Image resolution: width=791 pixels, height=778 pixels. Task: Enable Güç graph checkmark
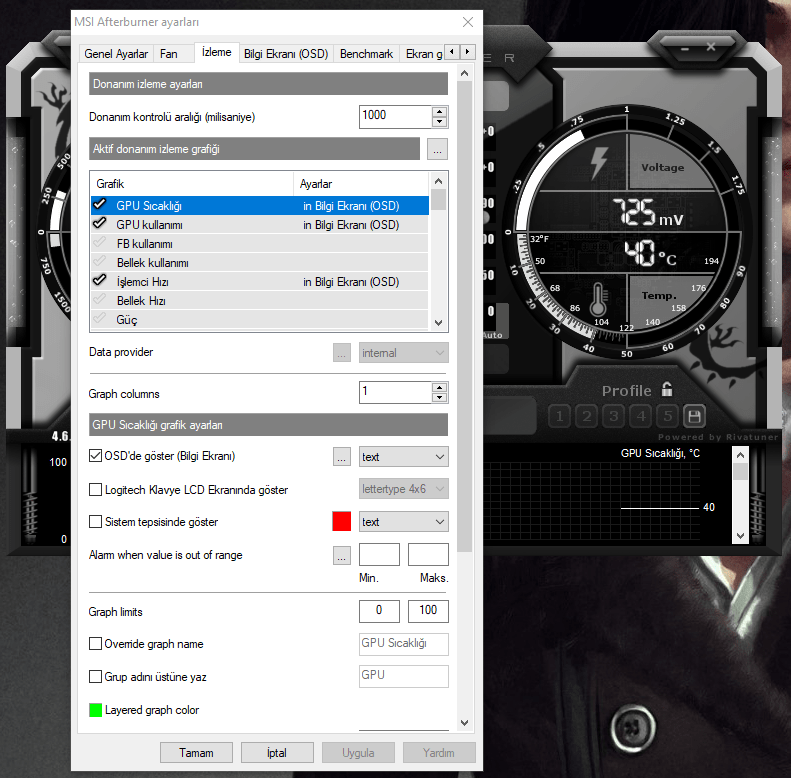(100, 318)
